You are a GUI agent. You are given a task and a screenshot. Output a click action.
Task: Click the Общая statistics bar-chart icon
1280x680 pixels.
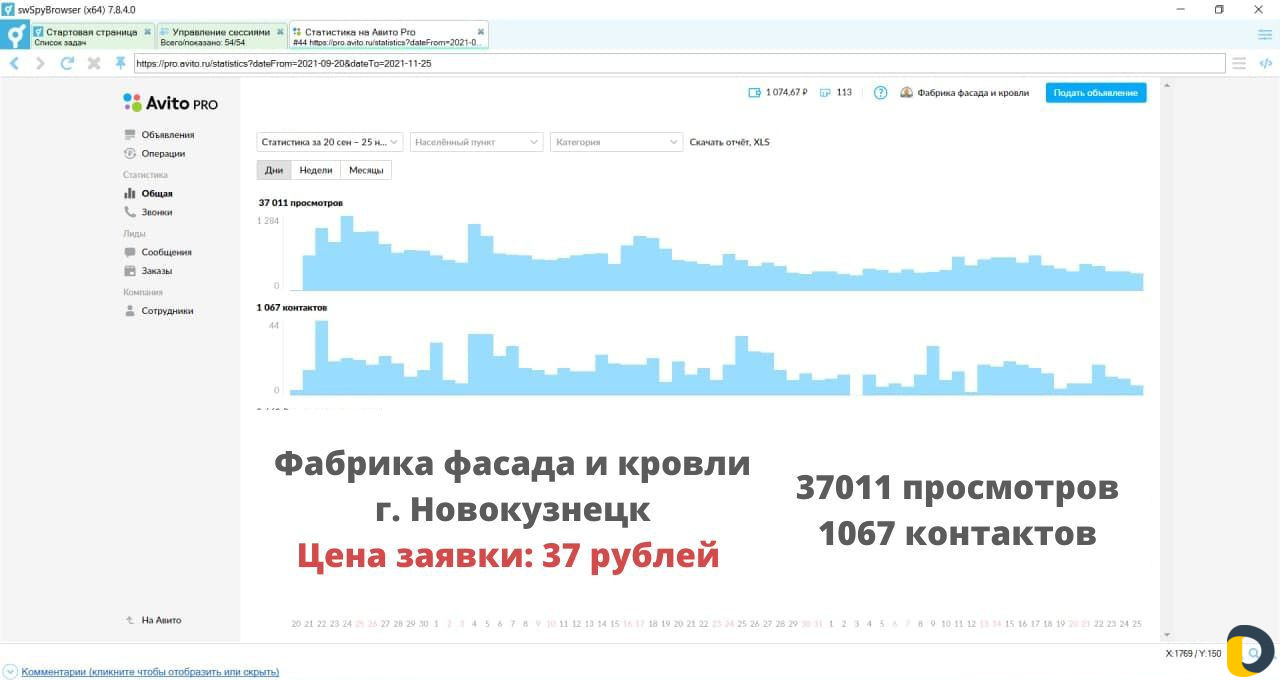click(130, 194)
